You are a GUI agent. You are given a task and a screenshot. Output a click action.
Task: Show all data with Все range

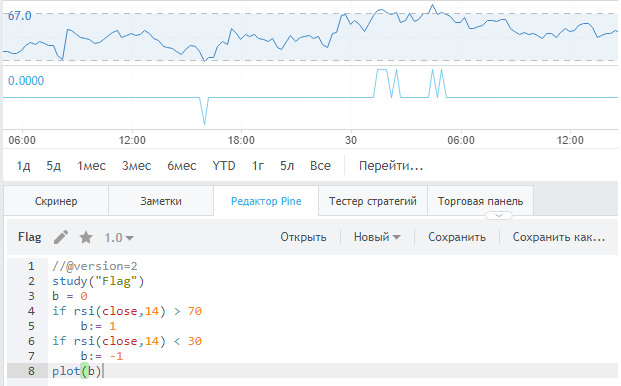320,165
